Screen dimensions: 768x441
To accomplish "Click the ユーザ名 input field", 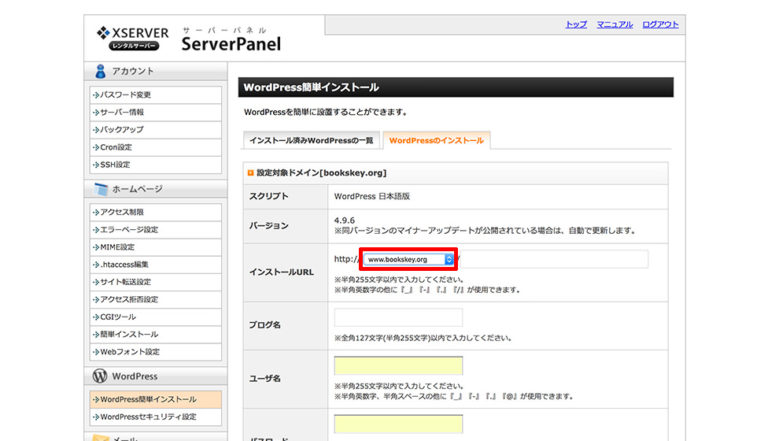I will click(x=398, y=366).
